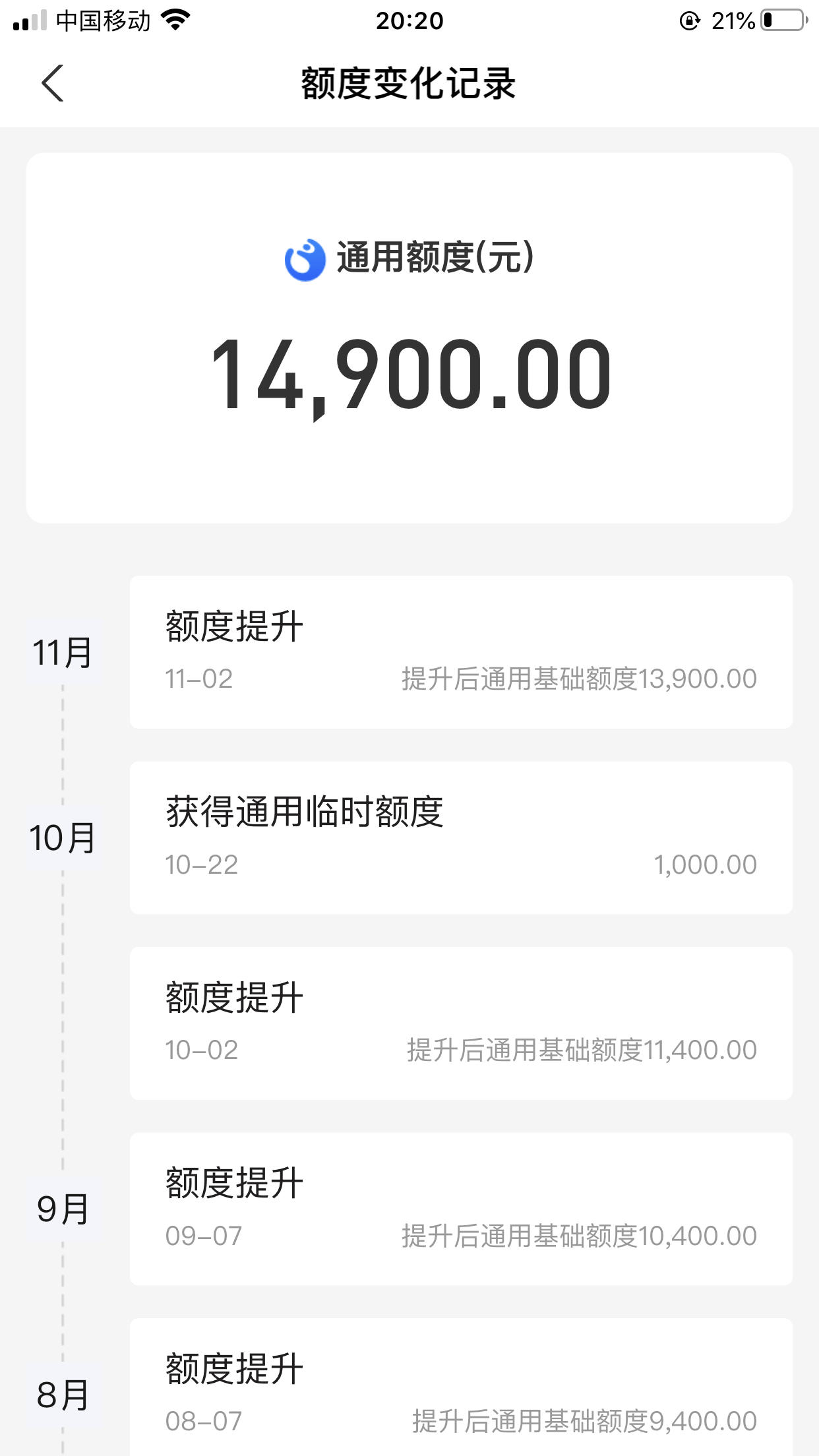Select the 11月 timeline marker

pos(63,653)
